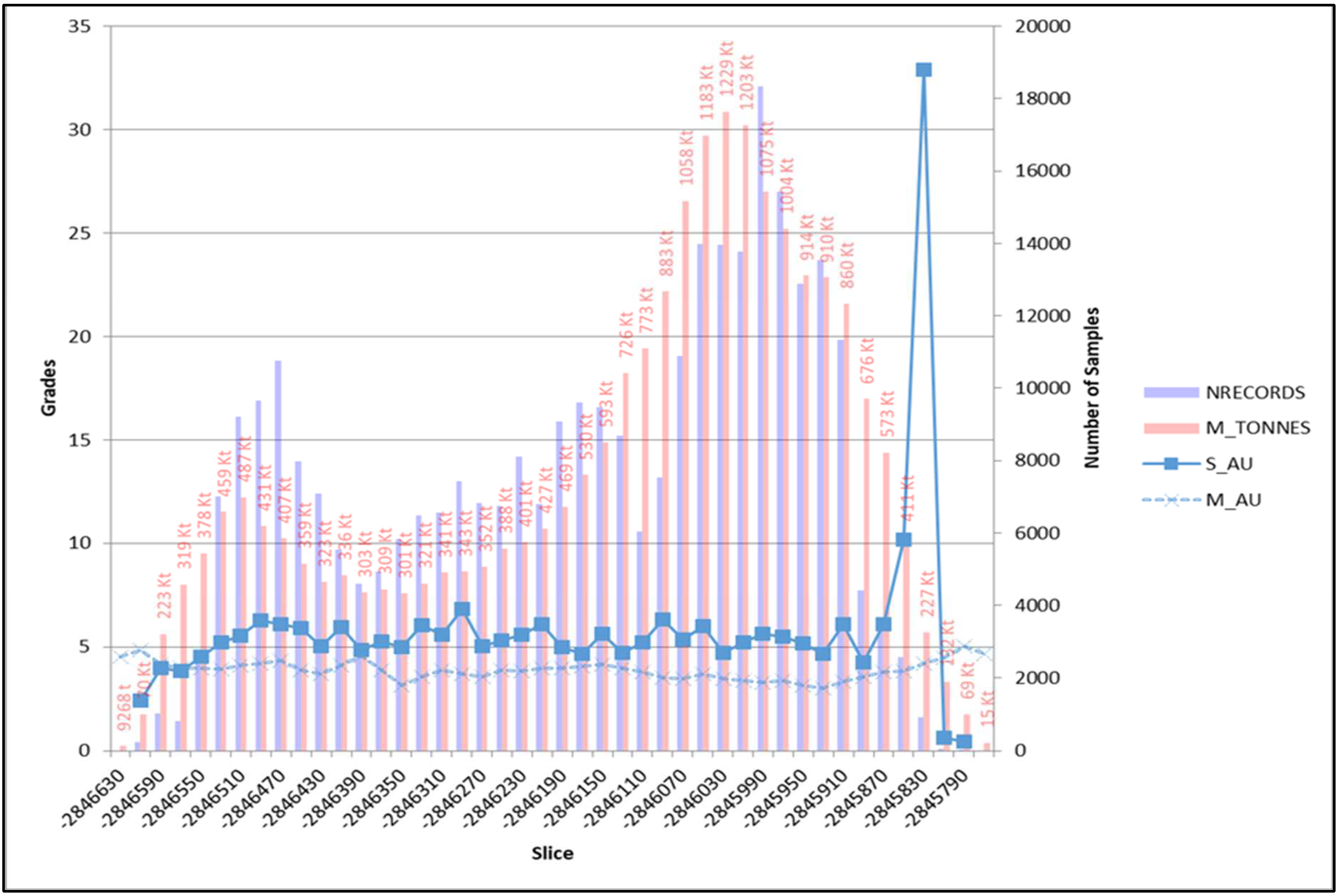Click the 676 Kt bar data label

coord(867,361)
